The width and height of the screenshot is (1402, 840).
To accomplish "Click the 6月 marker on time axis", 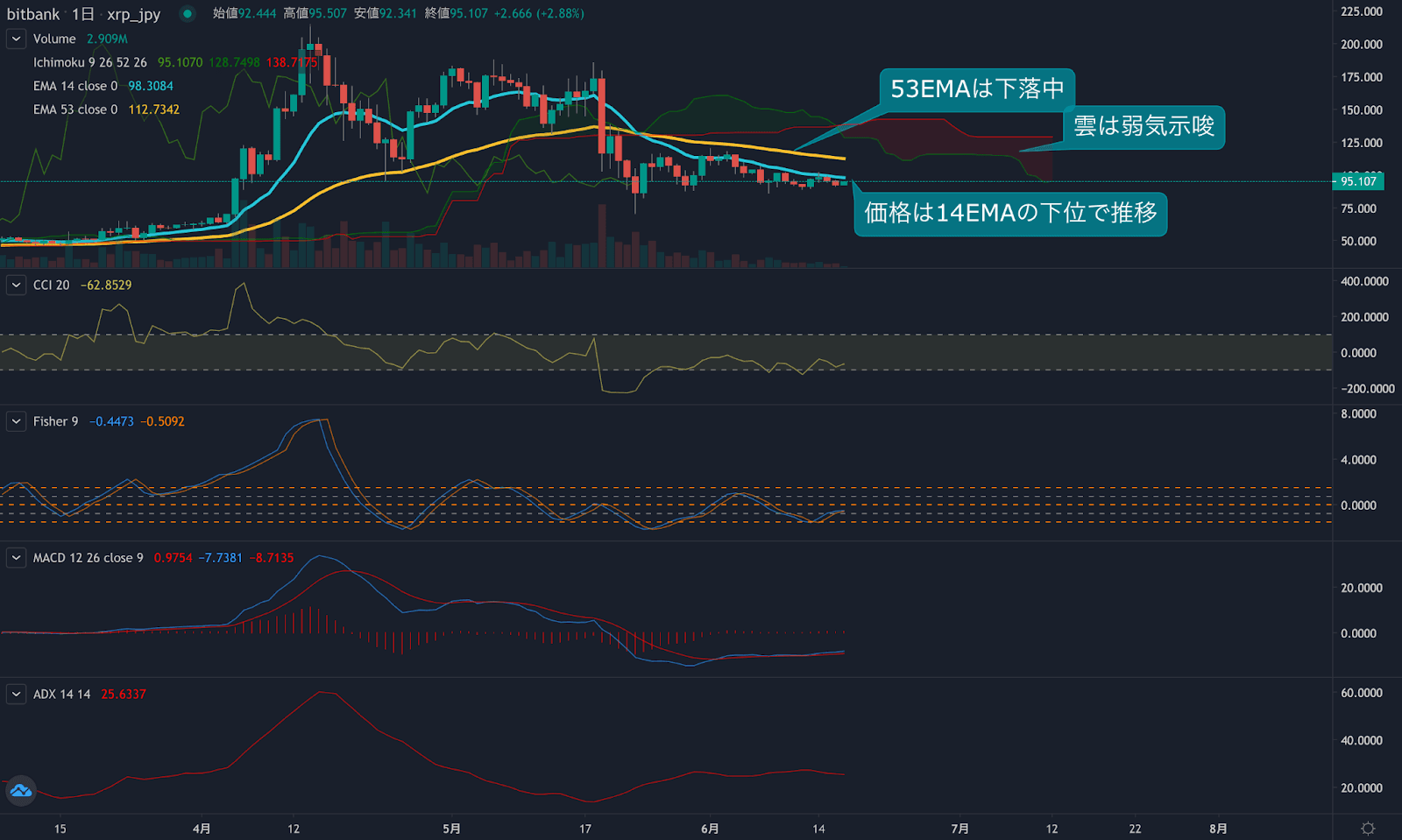I will [710, 829].
